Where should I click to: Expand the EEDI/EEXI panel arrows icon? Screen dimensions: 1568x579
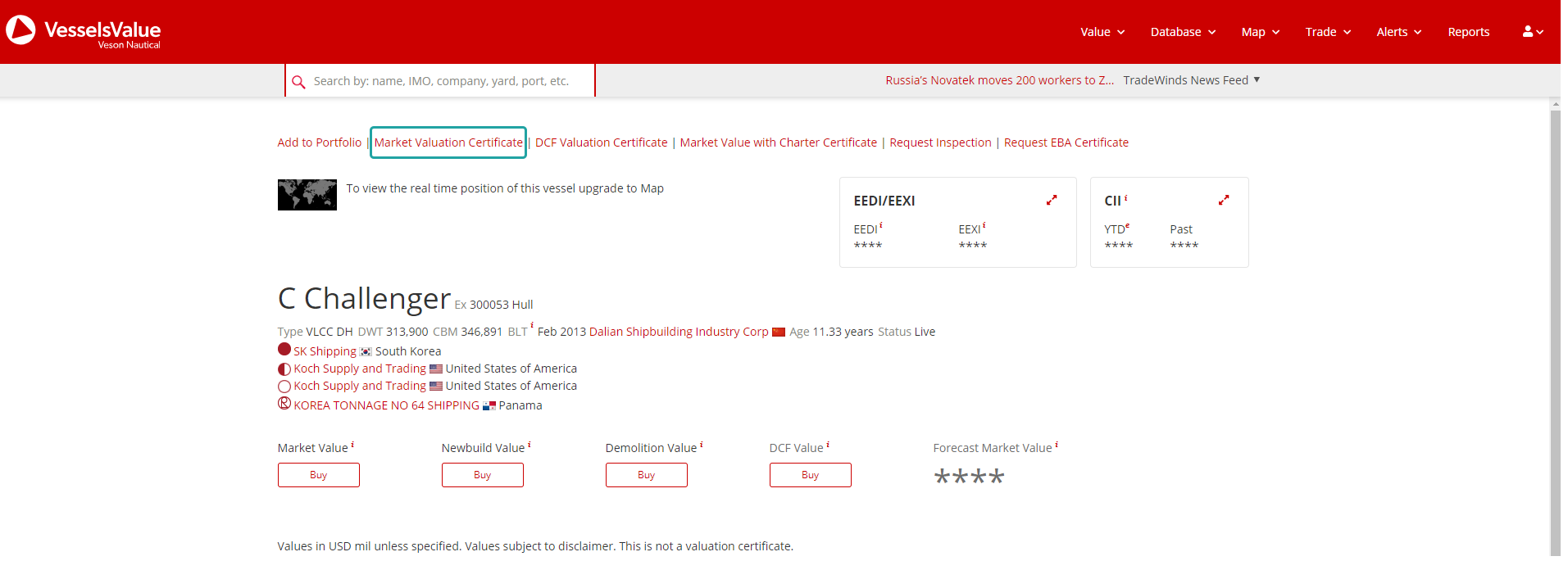coord(1052,200)
